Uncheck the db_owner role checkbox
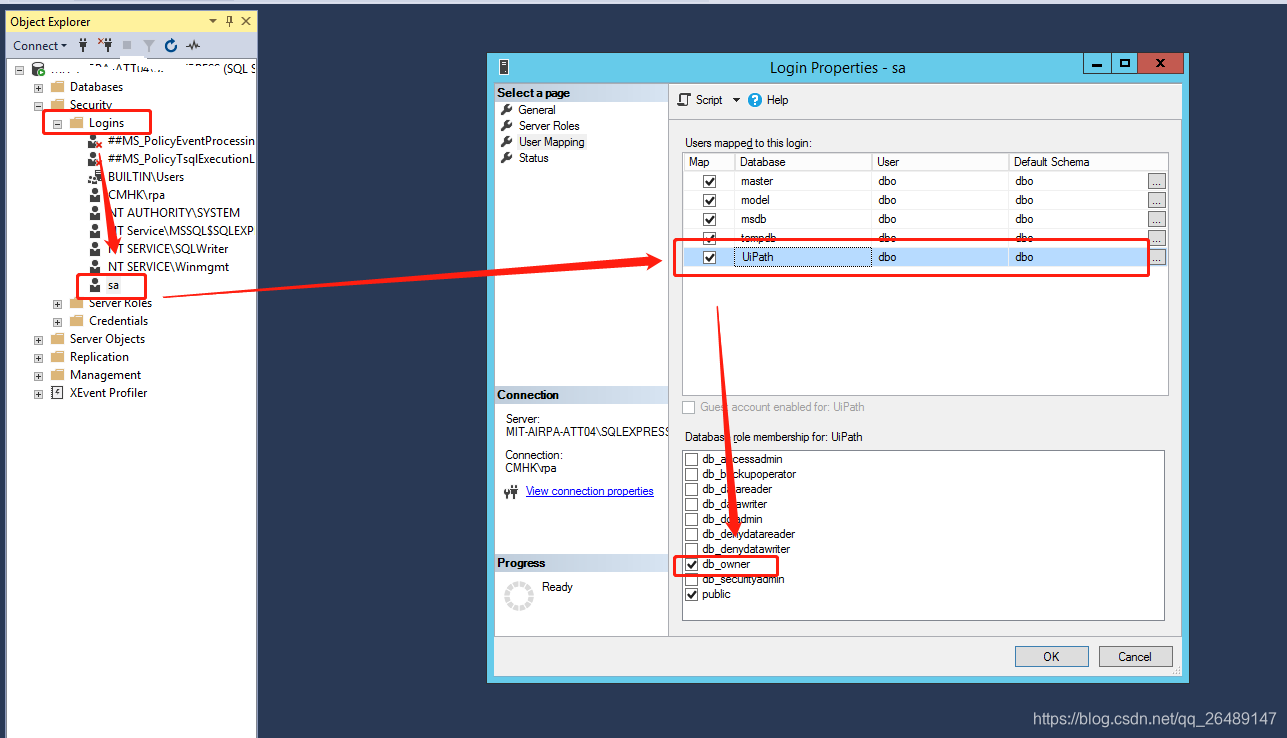 pyautogui.click(x=691, y=564)
